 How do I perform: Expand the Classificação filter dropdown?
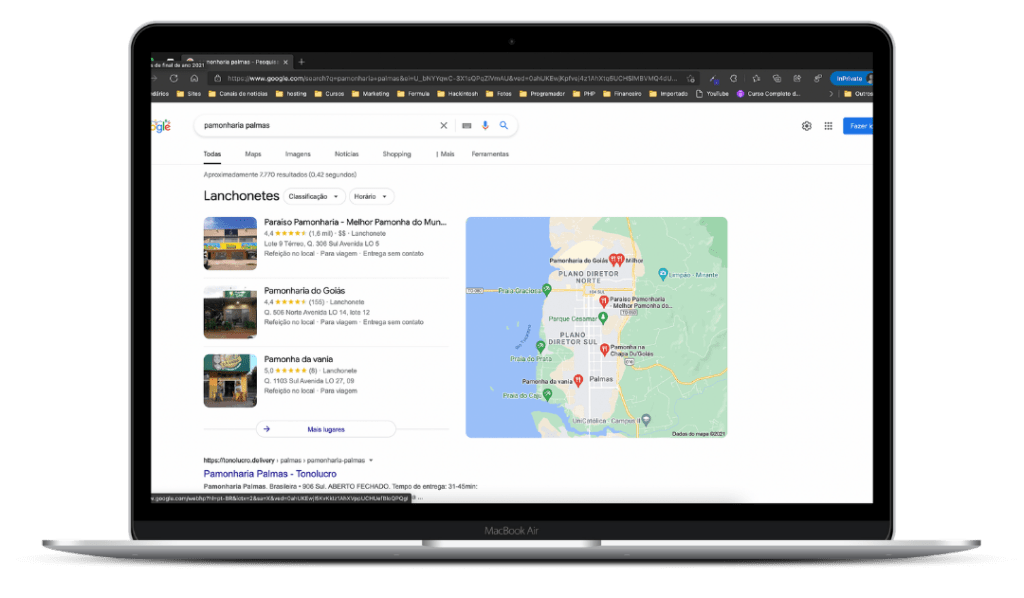coord(313,197)
